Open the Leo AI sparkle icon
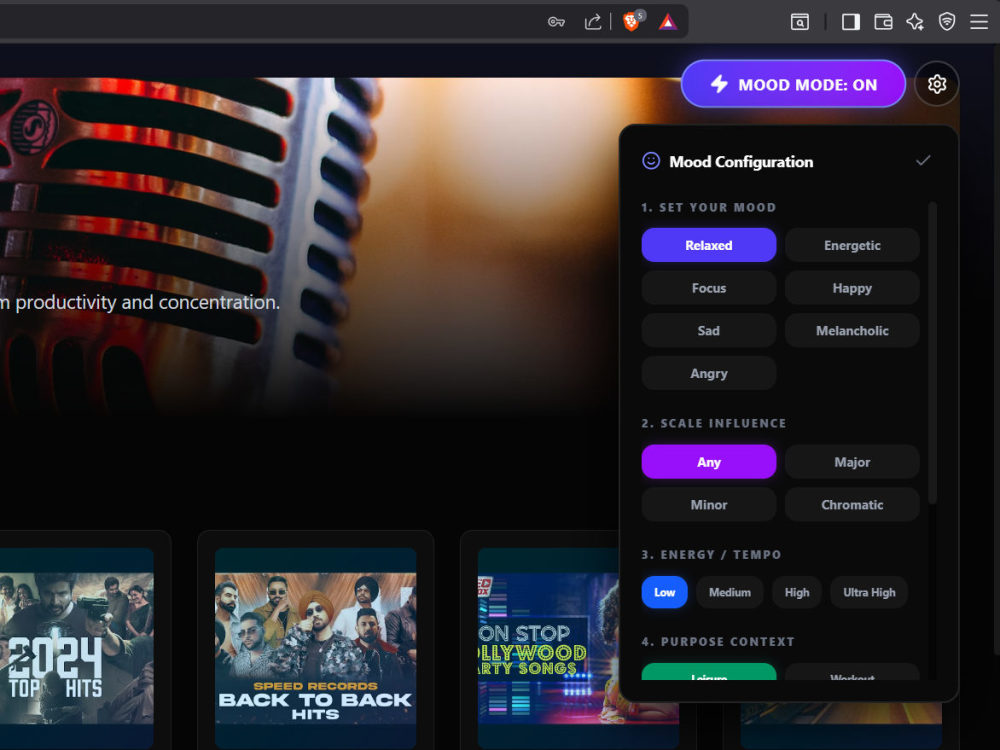The width and height of the screenshot is (1000, 750). tap(915, 22)
